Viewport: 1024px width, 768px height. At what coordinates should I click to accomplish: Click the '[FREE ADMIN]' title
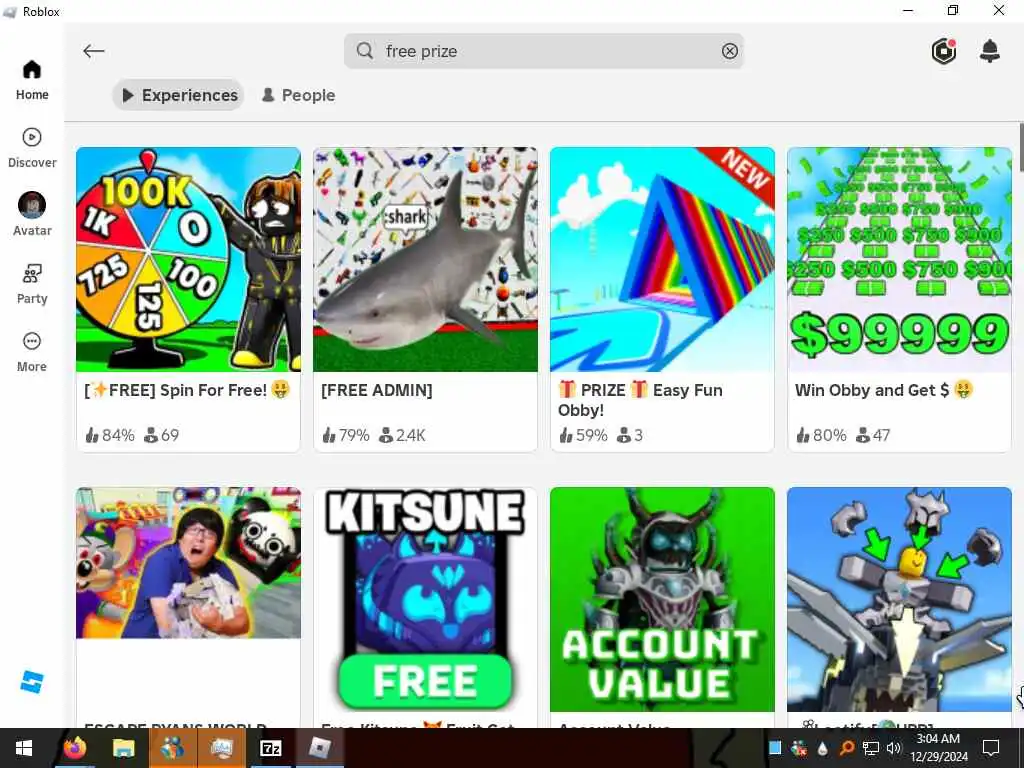pyautogui.click(x=377, y=391)
